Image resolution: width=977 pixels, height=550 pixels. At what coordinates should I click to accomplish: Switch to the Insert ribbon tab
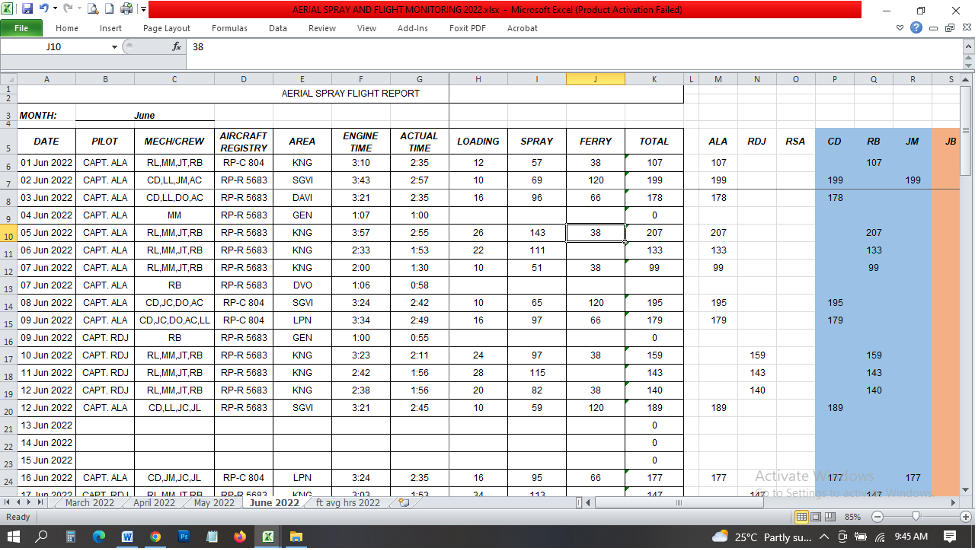[x=110, y=28]
